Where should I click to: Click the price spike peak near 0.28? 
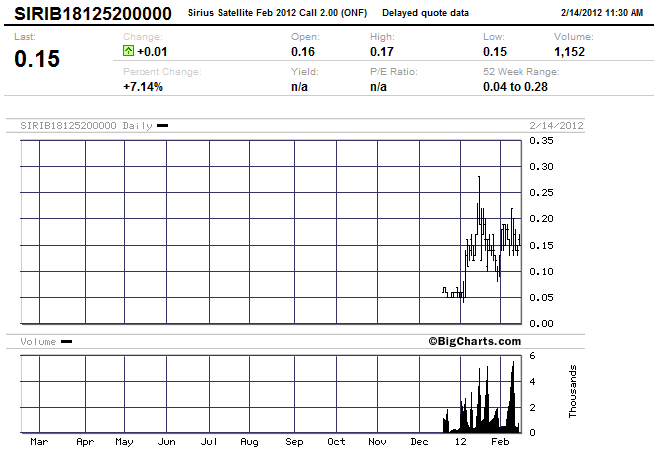[x=479, y=178]
